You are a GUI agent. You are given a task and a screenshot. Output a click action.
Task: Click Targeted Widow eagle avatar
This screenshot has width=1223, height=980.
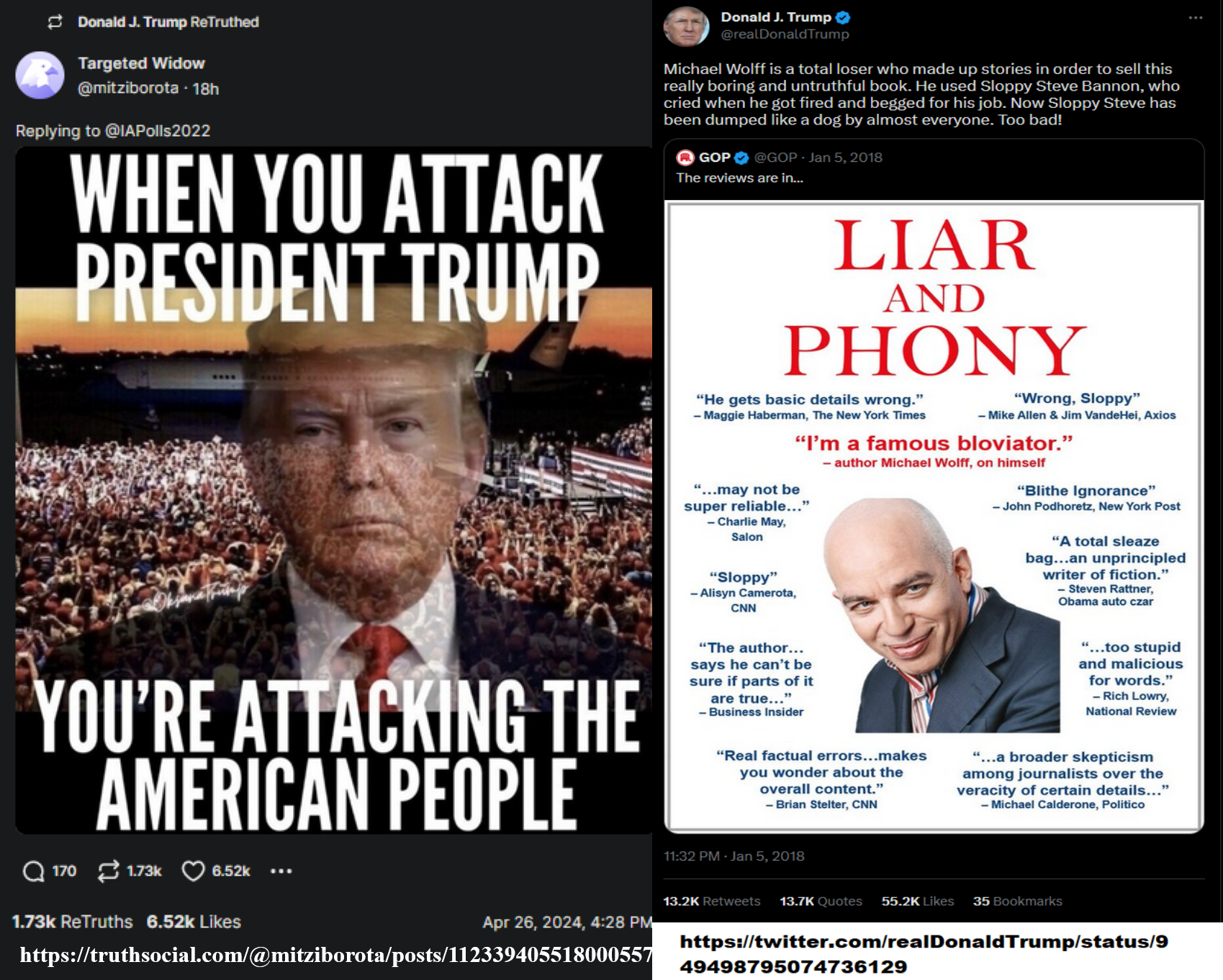pyautogui.click(x=40, y=75)
